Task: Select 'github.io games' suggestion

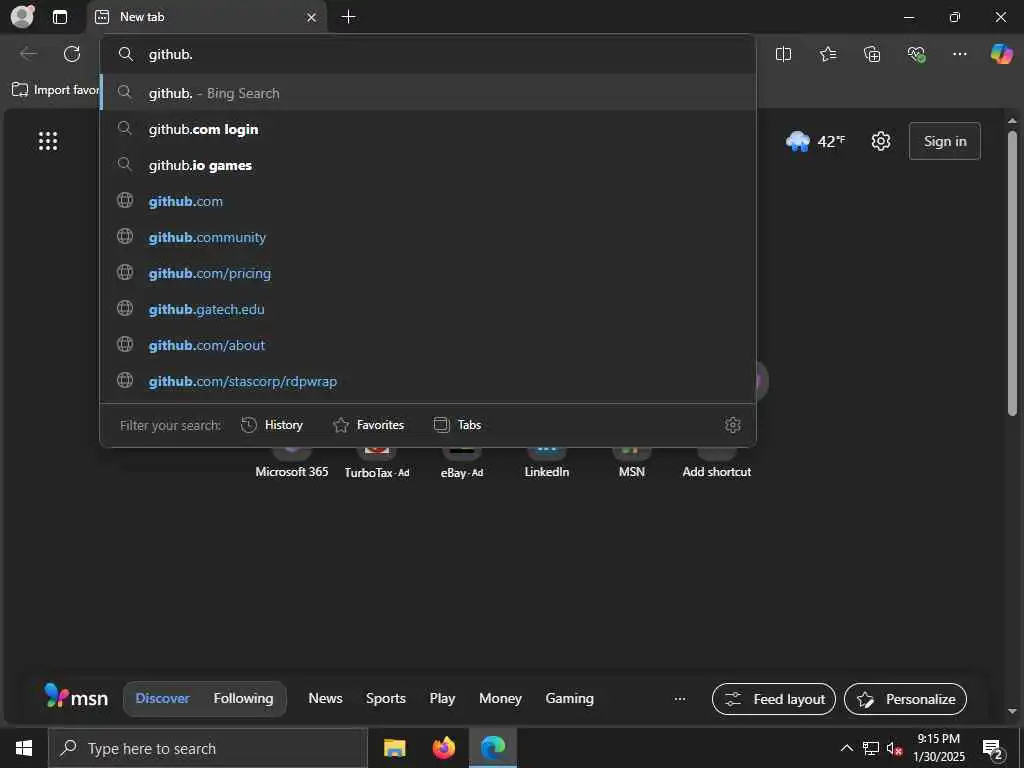Action: tap(428, 165)
